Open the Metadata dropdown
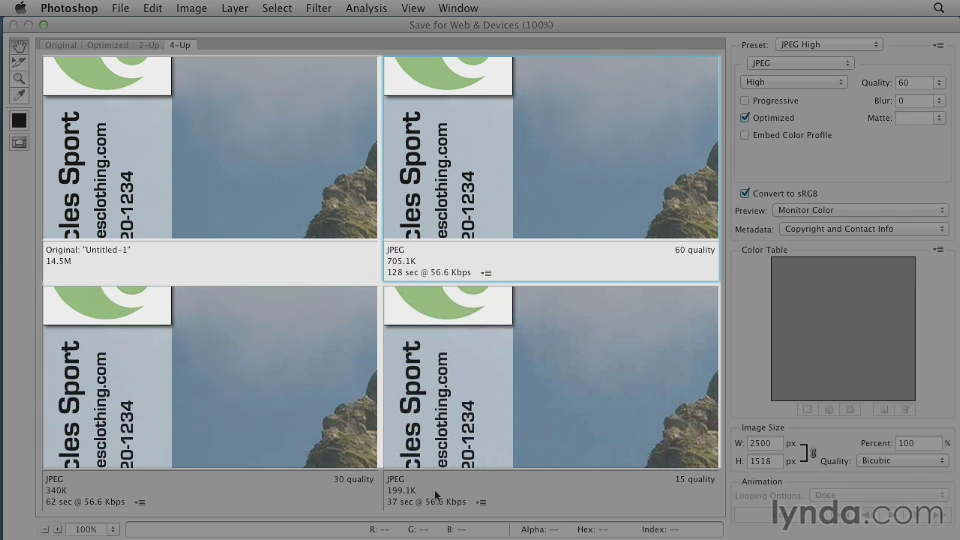Screen dimensions: 960x540 point(862,229)
